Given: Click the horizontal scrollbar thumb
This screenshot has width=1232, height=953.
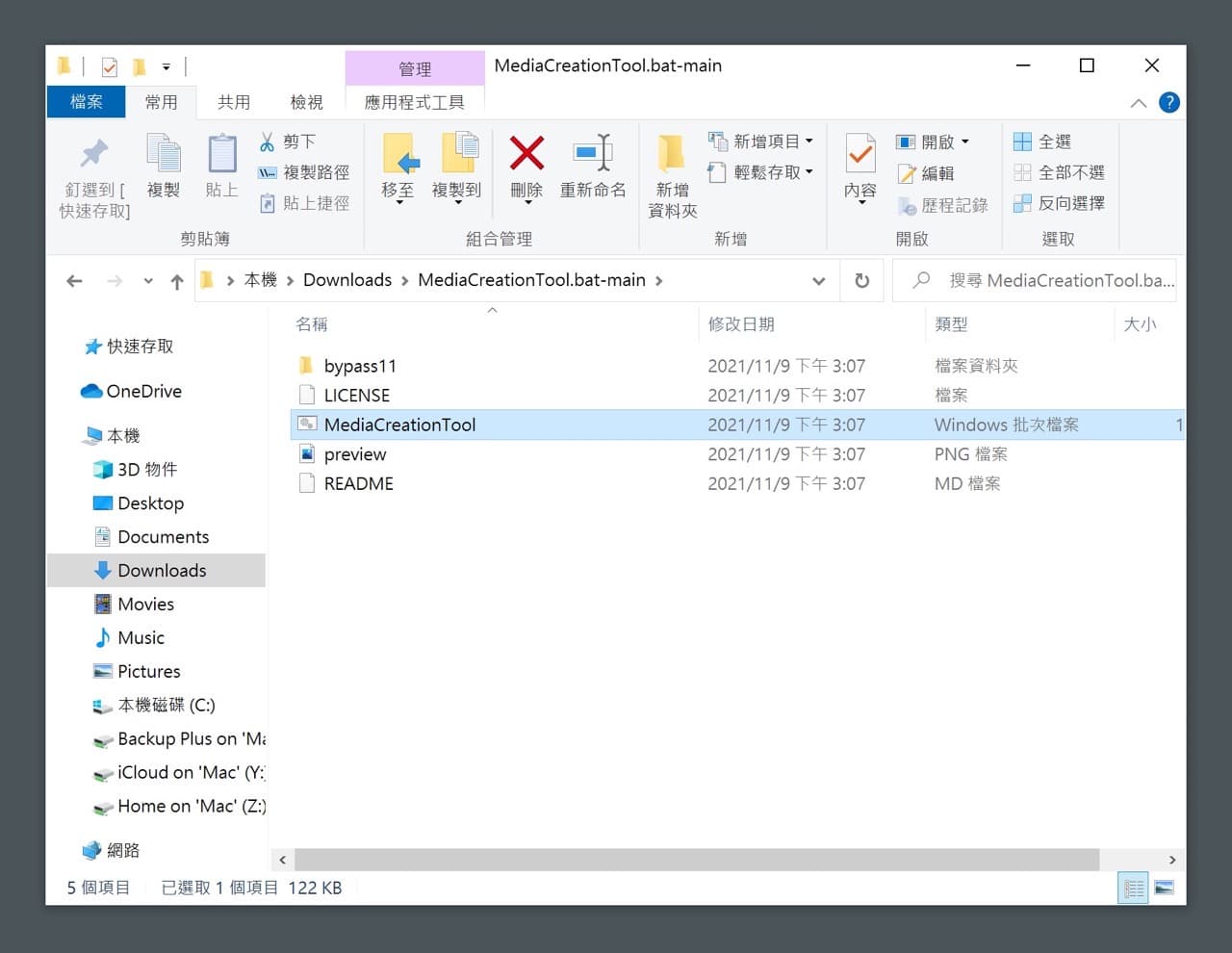Looking at the screenshot, I should 697,860.
